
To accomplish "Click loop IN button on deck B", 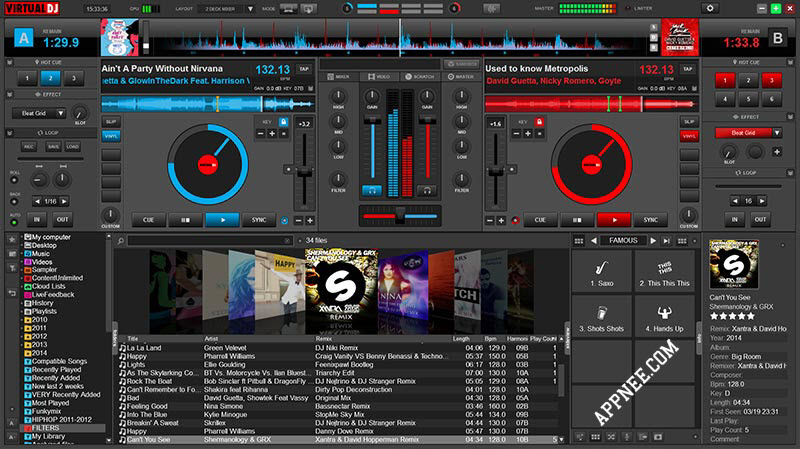I will click(x=734, y=219).
